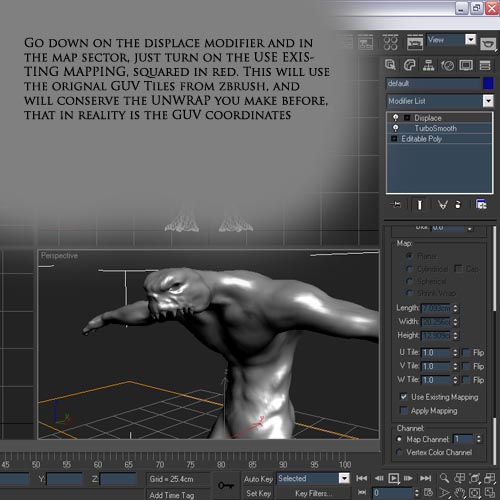Expand the Selected key filter dropdown
This screenshot has width=500, height=500.
click(344, 478)
